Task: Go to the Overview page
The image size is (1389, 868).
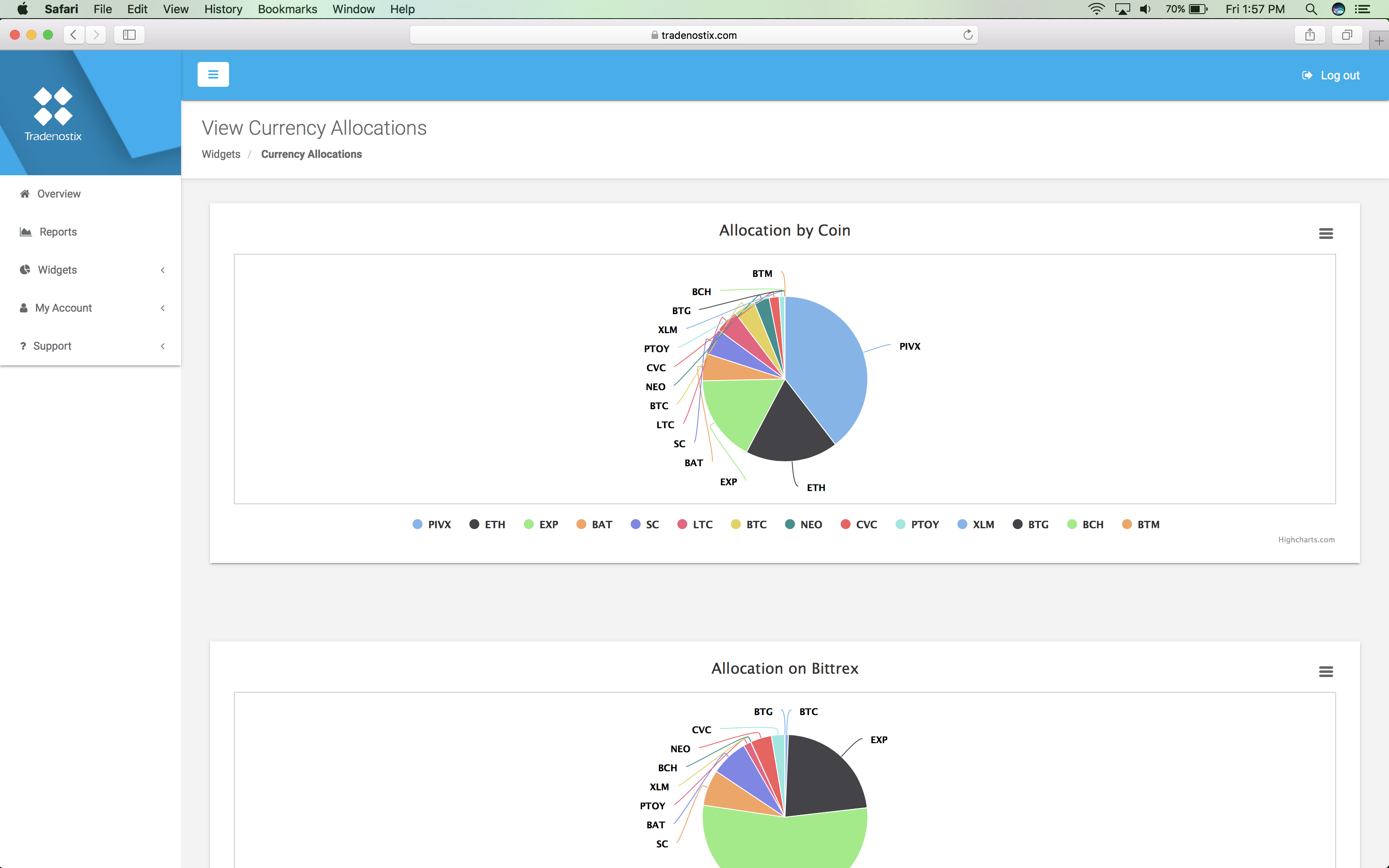Action: point(91,194)
